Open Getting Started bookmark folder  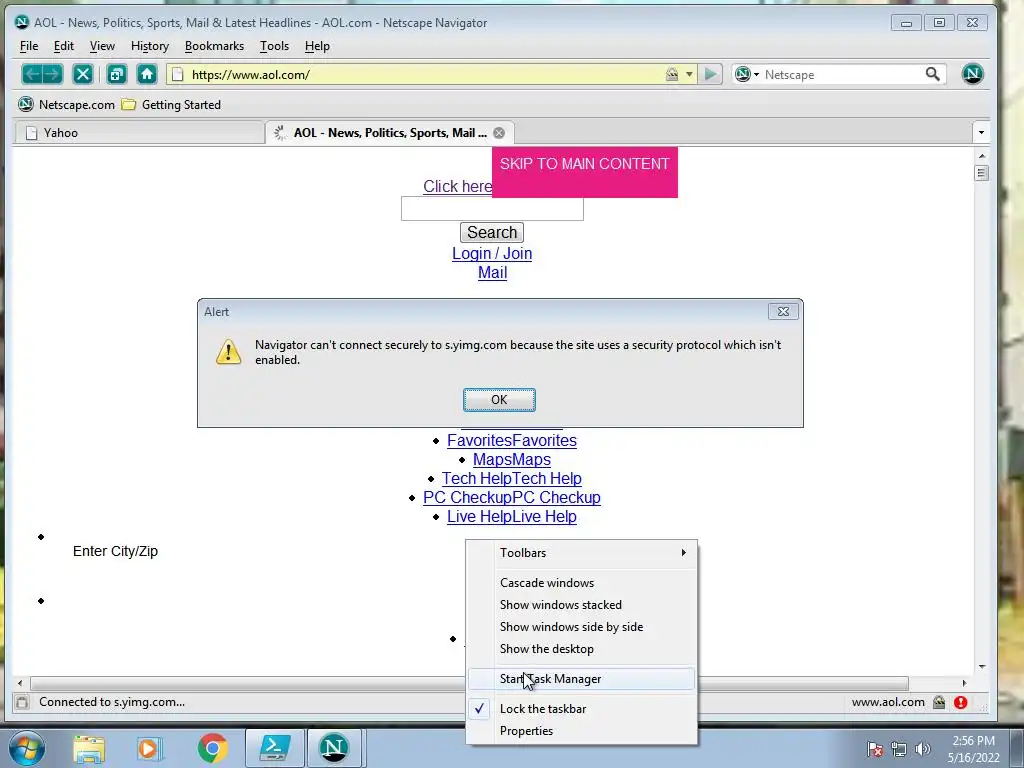(x=172, y=104)
